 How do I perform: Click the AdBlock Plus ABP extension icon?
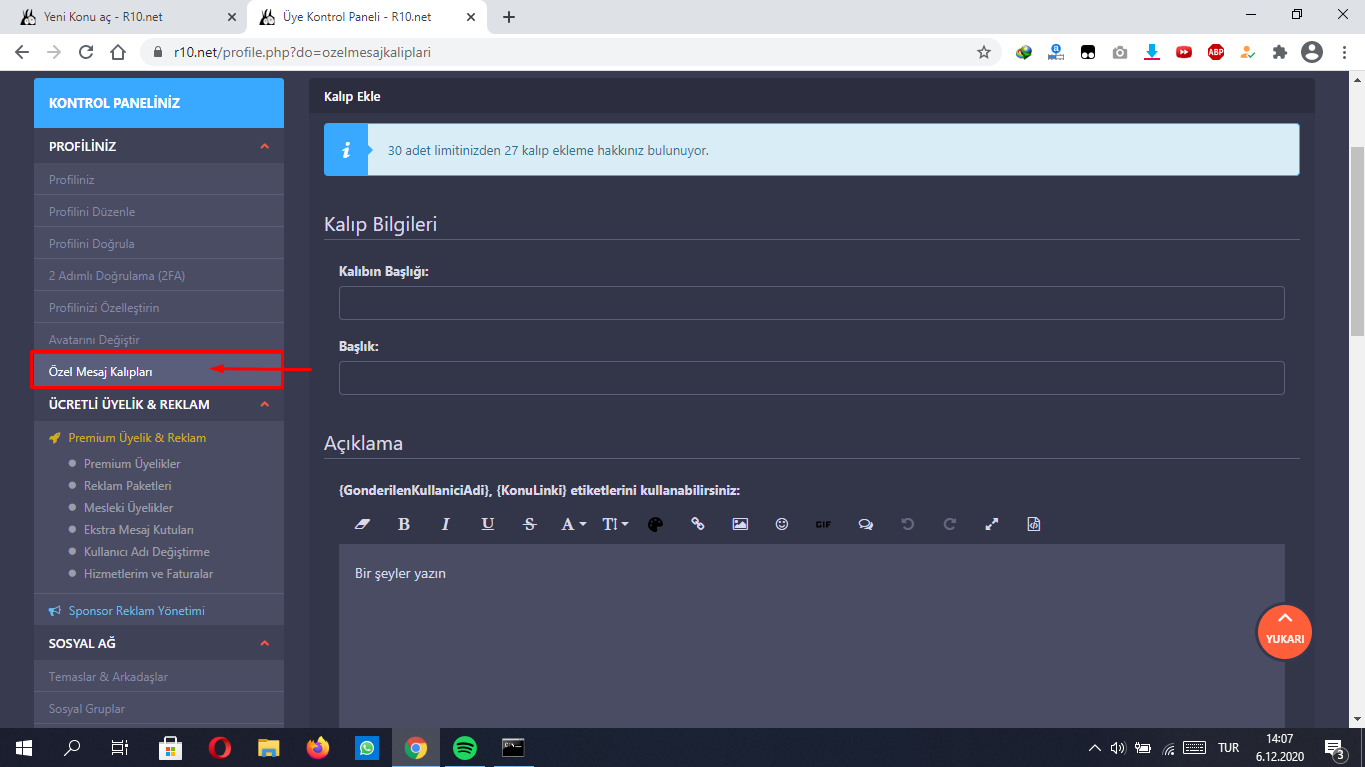point(1216,52)
